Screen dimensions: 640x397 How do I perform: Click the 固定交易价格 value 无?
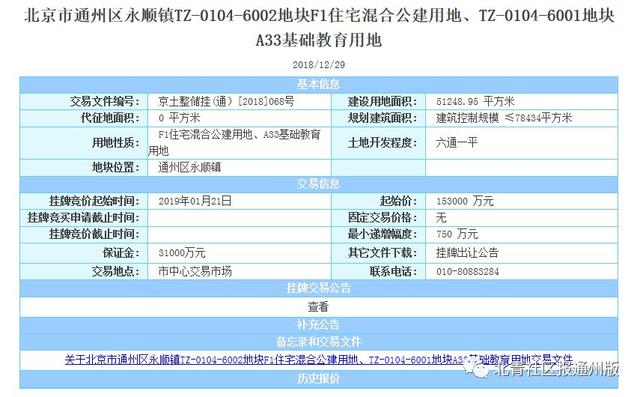coord(441,217)
